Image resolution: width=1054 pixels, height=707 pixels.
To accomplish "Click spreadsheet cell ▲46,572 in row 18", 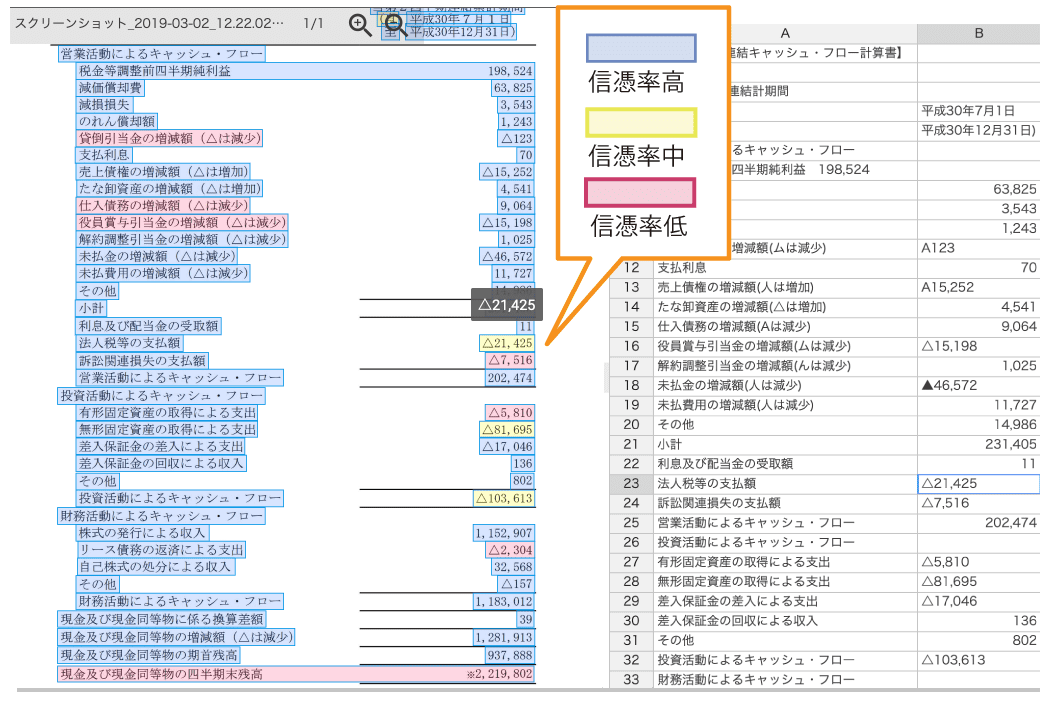I will 979,385.
